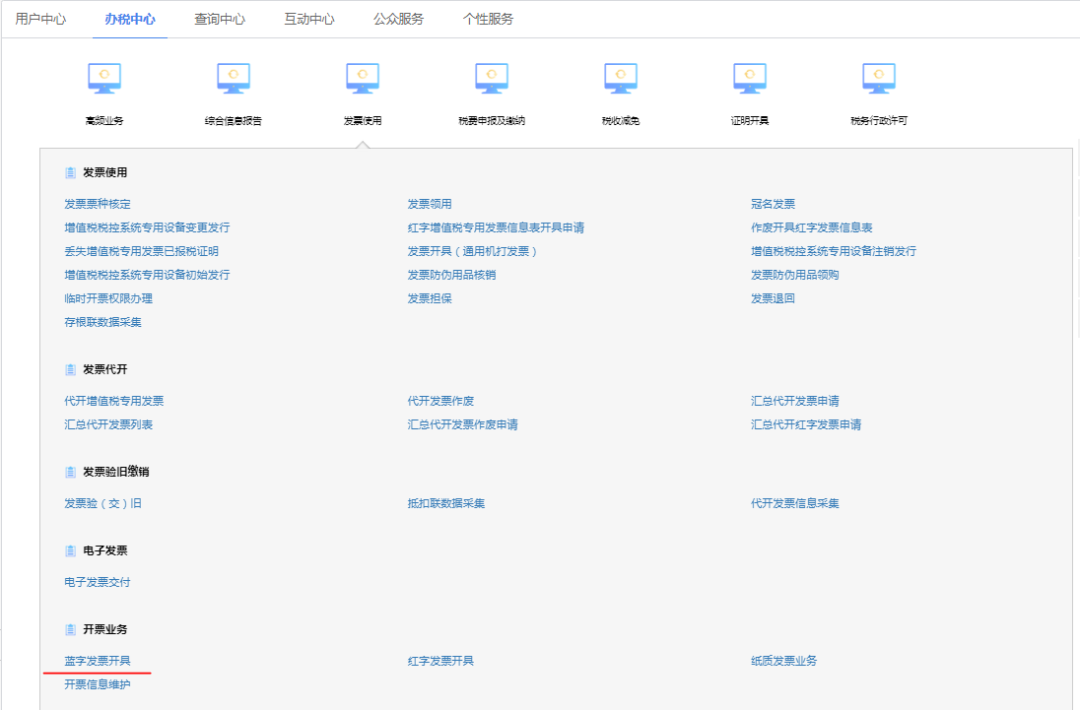Viewport: 1080px width, 710px height.
Task: Click the 代开增值税专用发票 link
Action: tap(114, 401)
